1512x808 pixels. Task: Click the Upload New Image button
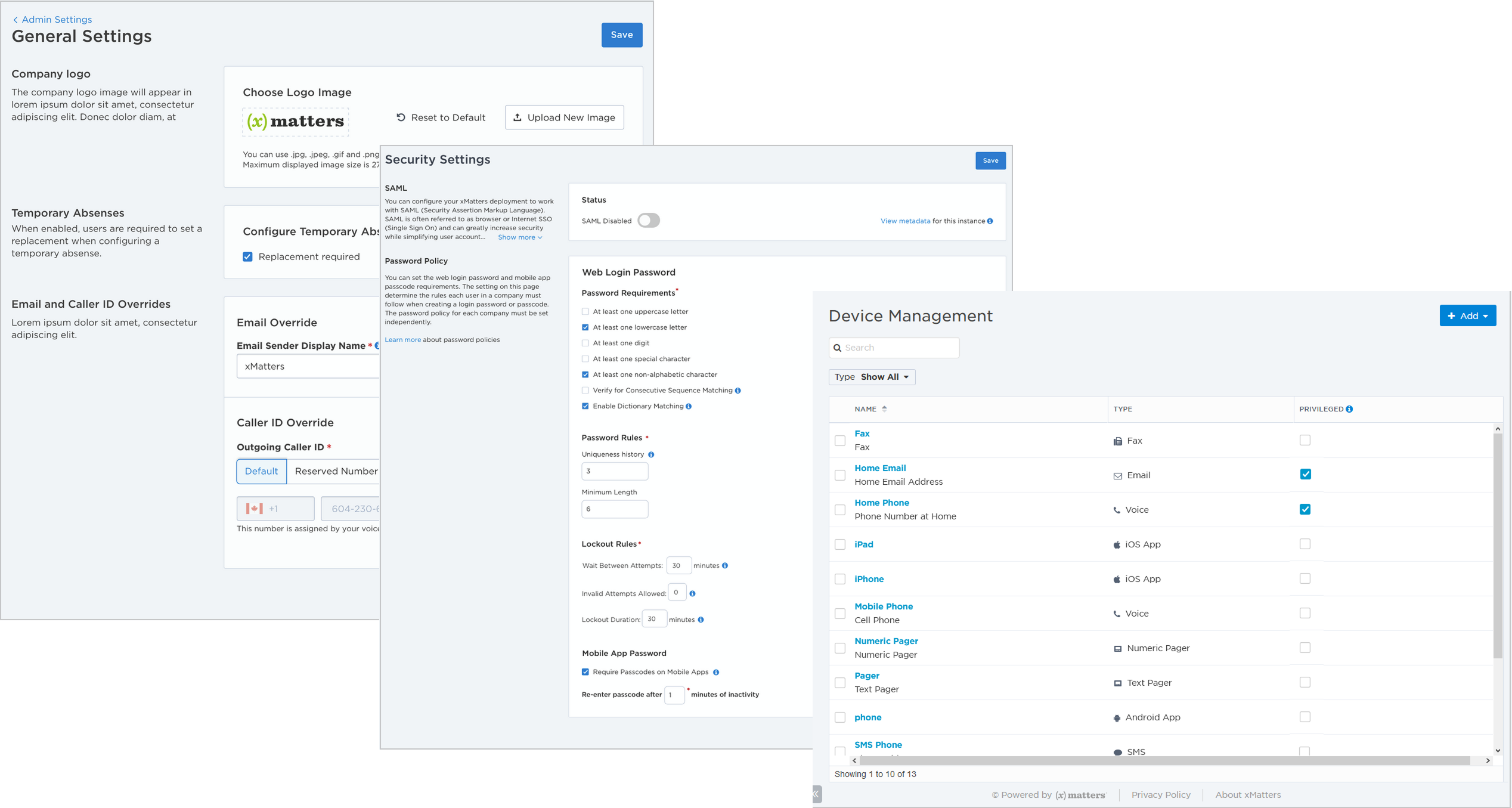[x=564, y=117]
